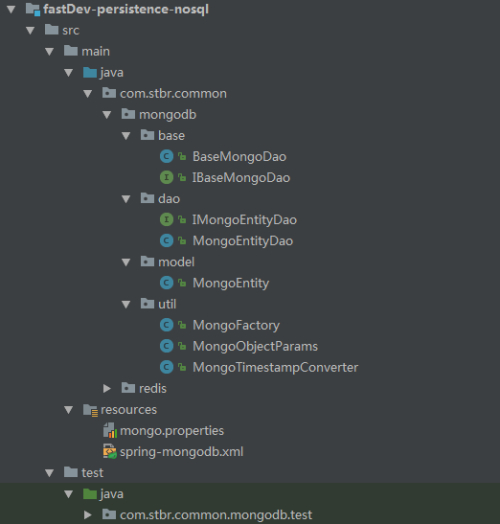This screenshot has width=500, height=524.
Task: Click the class icon beside MongoObjectParams
Action: pyautogui.click(x=166, y=346)
